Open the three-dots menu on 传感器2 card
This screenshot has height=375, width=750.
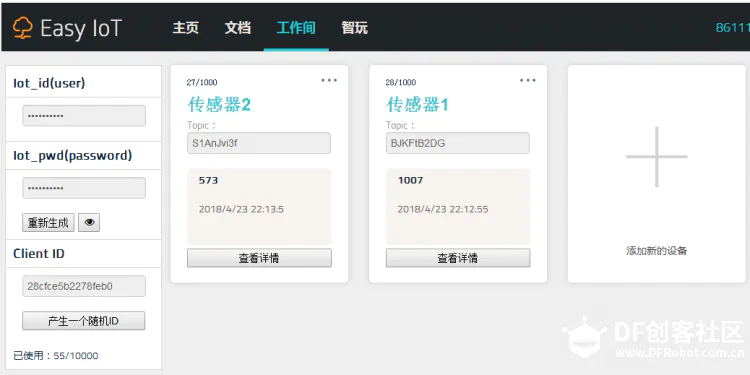[329, 80]
